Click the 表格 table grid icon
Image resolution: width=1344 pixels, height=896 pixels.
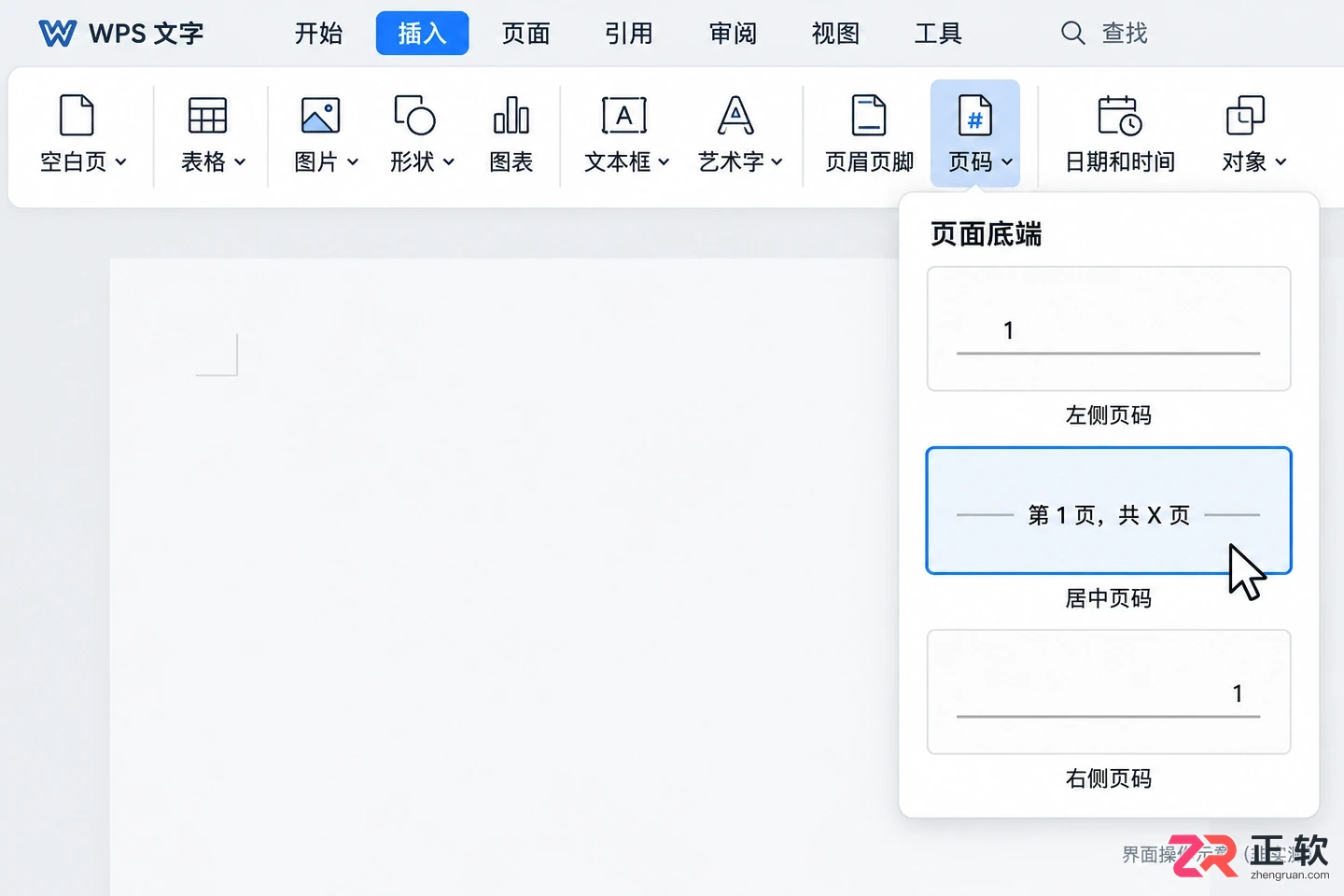207,116
